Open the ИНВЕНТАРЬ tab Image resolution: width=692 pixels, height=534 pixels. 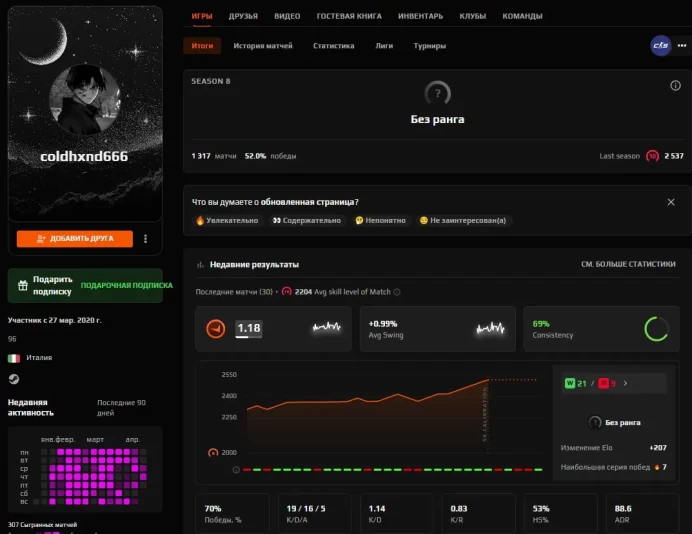pyautogui.click(x=420, y=16)
